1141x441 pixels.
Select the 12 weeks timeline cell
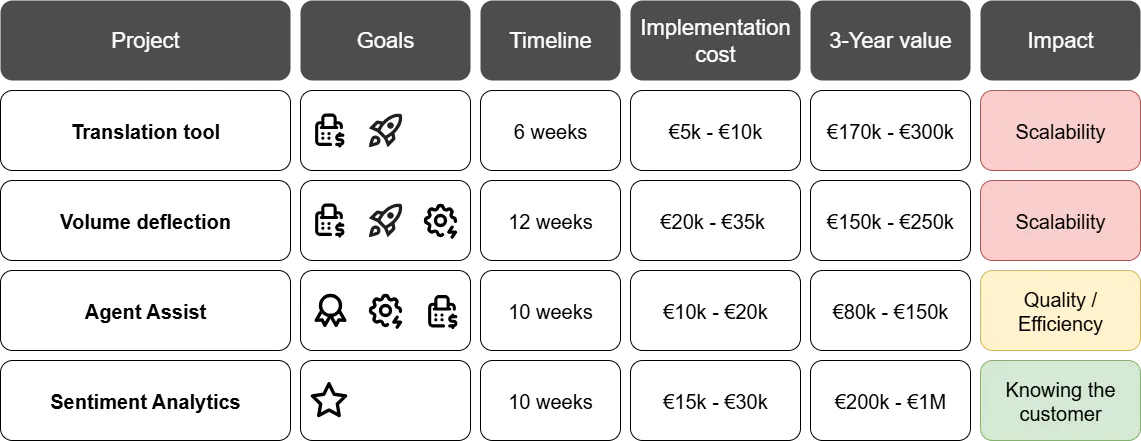[550, 222]
